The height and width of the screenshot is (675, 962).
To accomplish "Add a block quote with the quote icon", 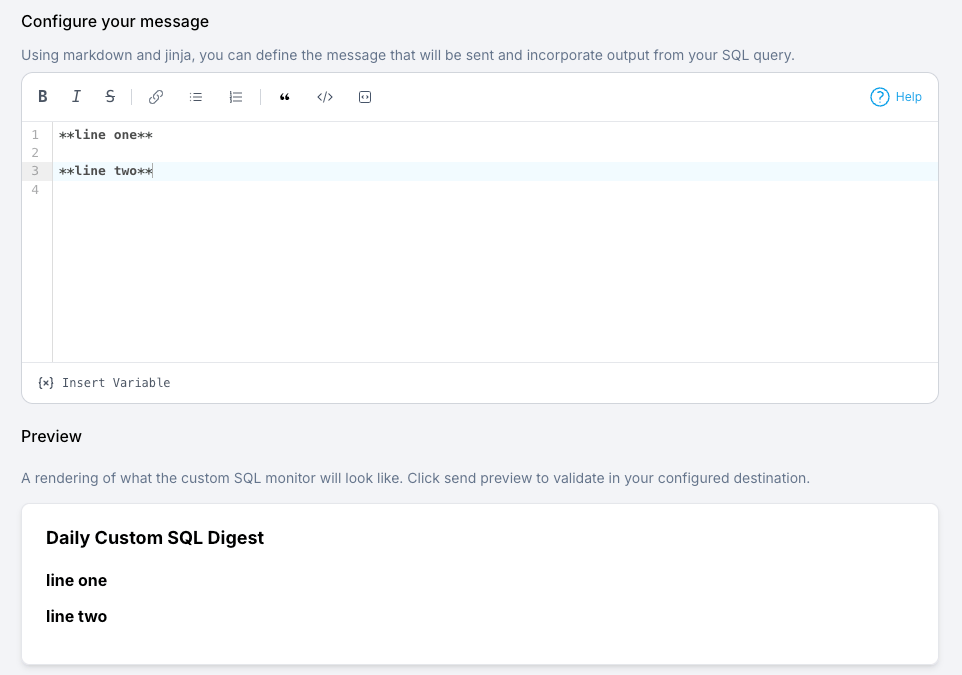I will [x=285, y=97].
